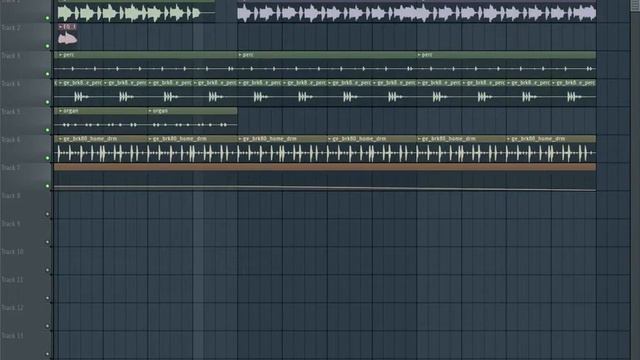The image size is (640, 360).
Task: Open menu arrow of first ge_brk80_home_drm clip
Action: 60,139
